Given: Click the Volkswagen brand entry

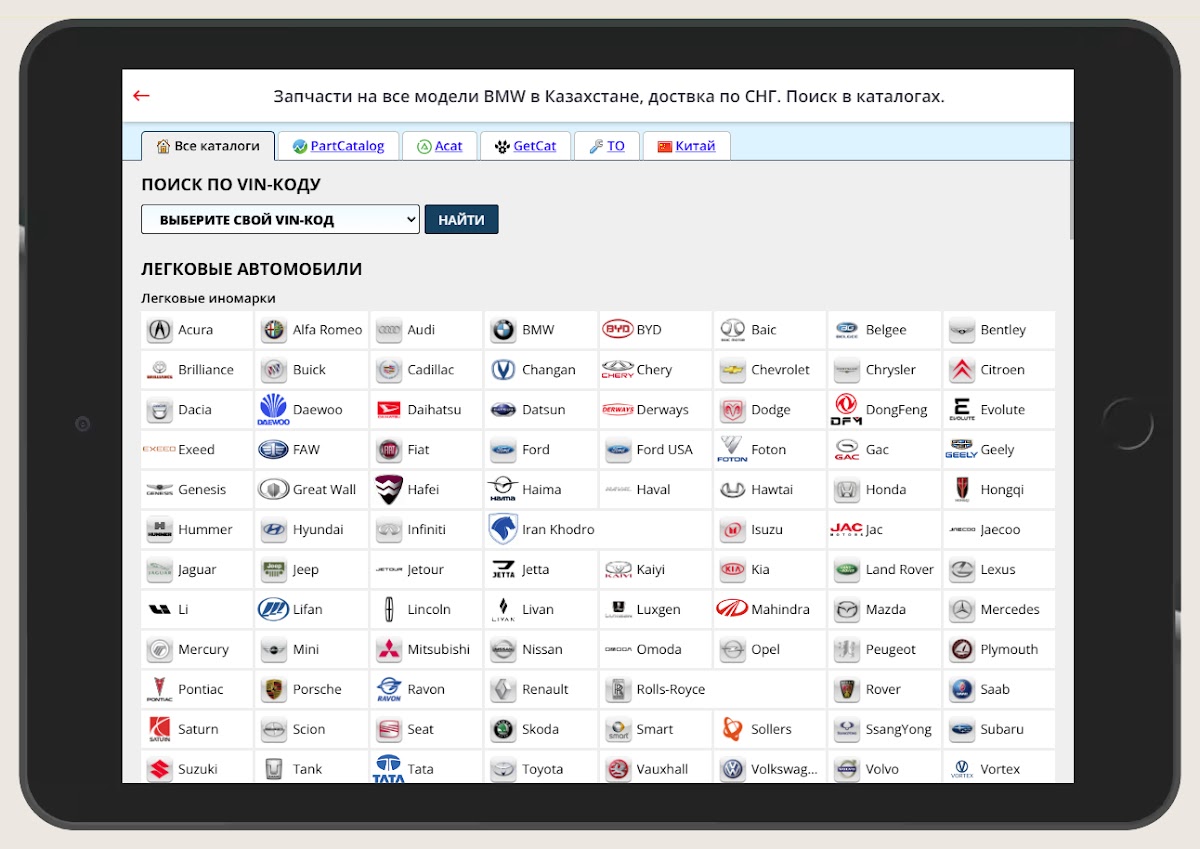Looking at the screenshot, I should pos(783,770).
